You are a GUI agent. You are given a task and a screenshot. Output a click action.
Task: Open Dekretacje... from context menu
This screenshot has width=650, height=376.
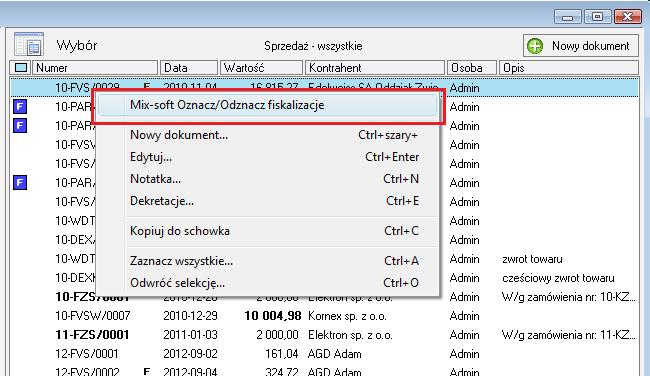click(x=267, y=201)
